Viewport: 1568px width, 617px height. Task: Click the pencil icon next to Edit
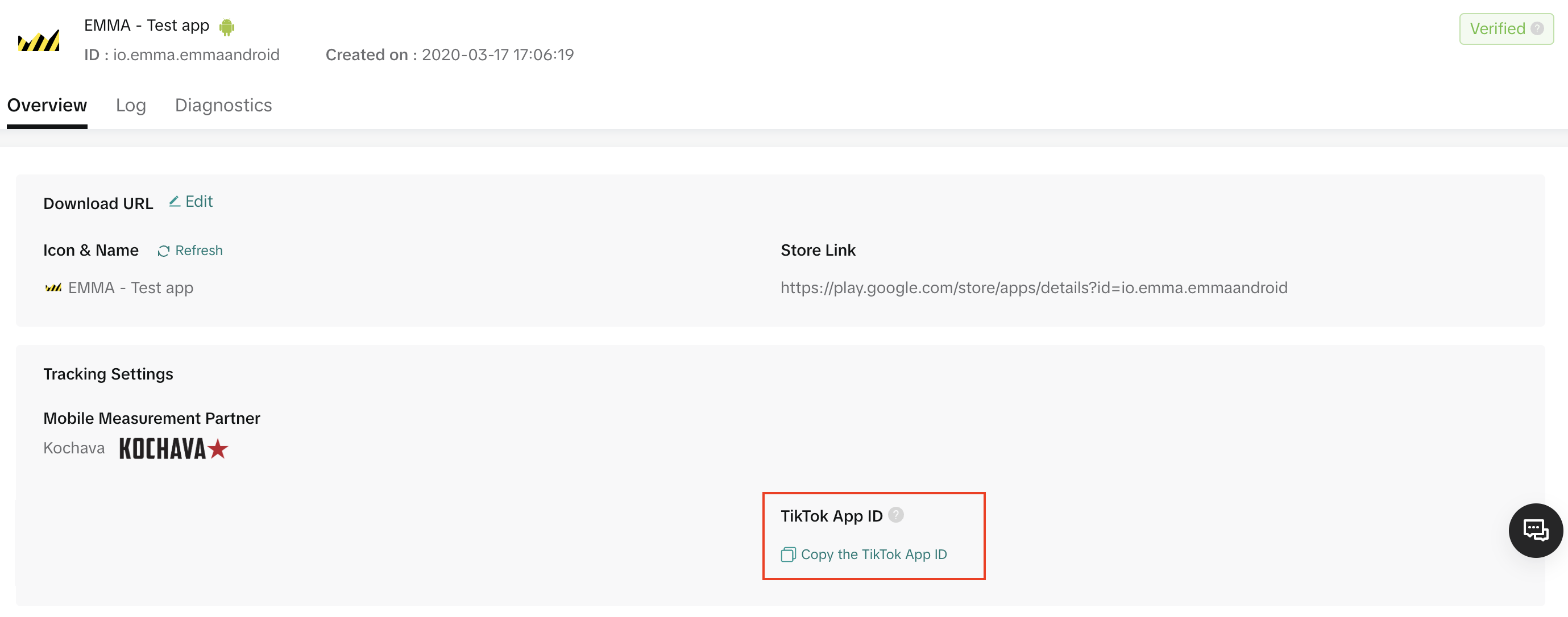175,202
